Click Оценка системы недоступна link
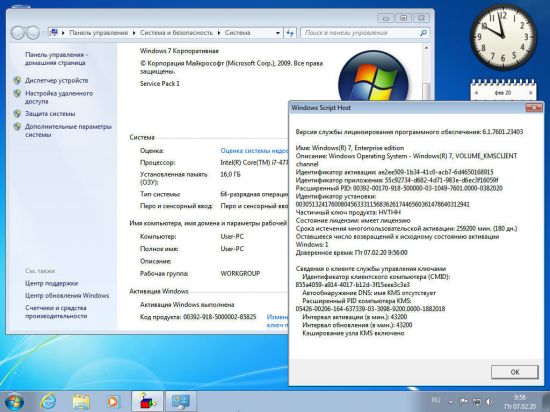 coord(254,151)
